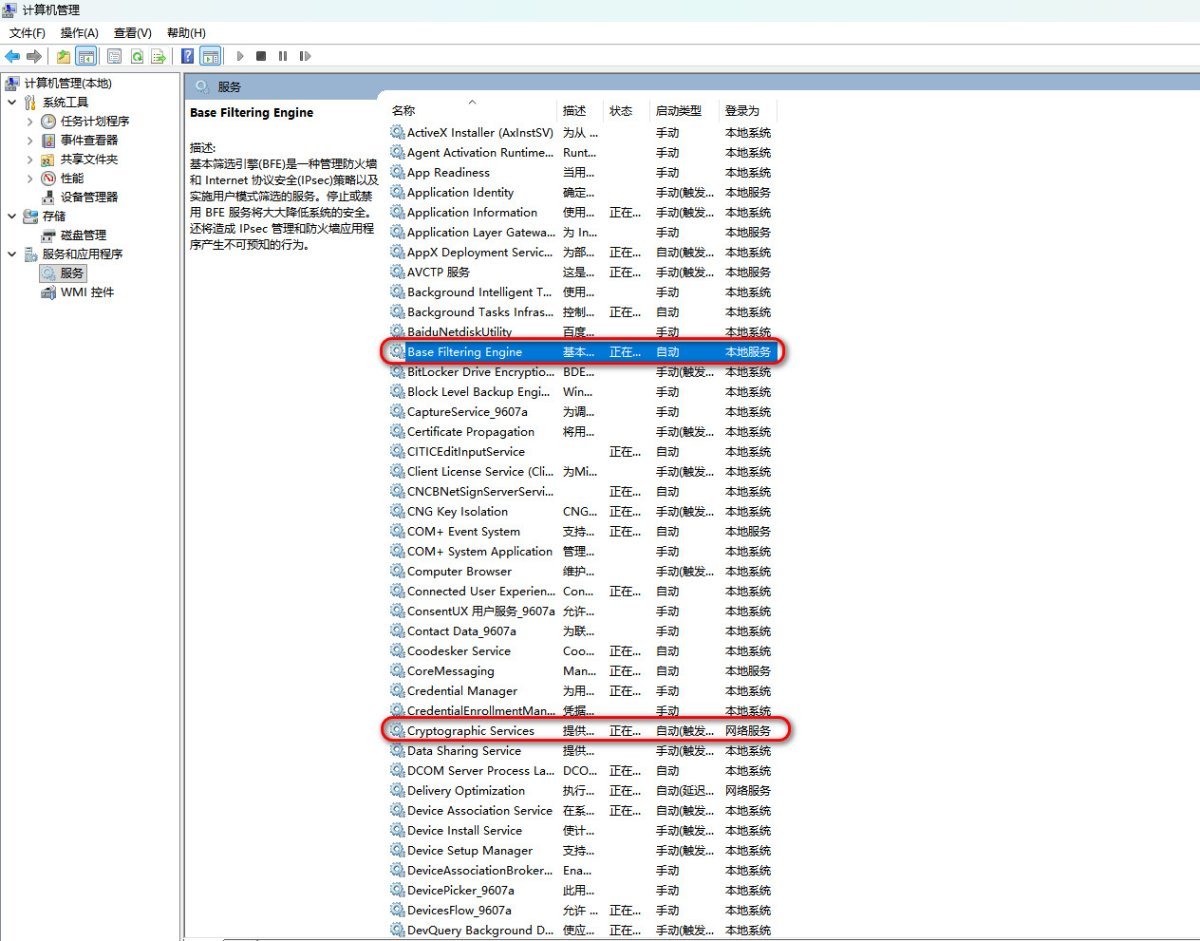Sort services by 名称 column header

point(404,111)
